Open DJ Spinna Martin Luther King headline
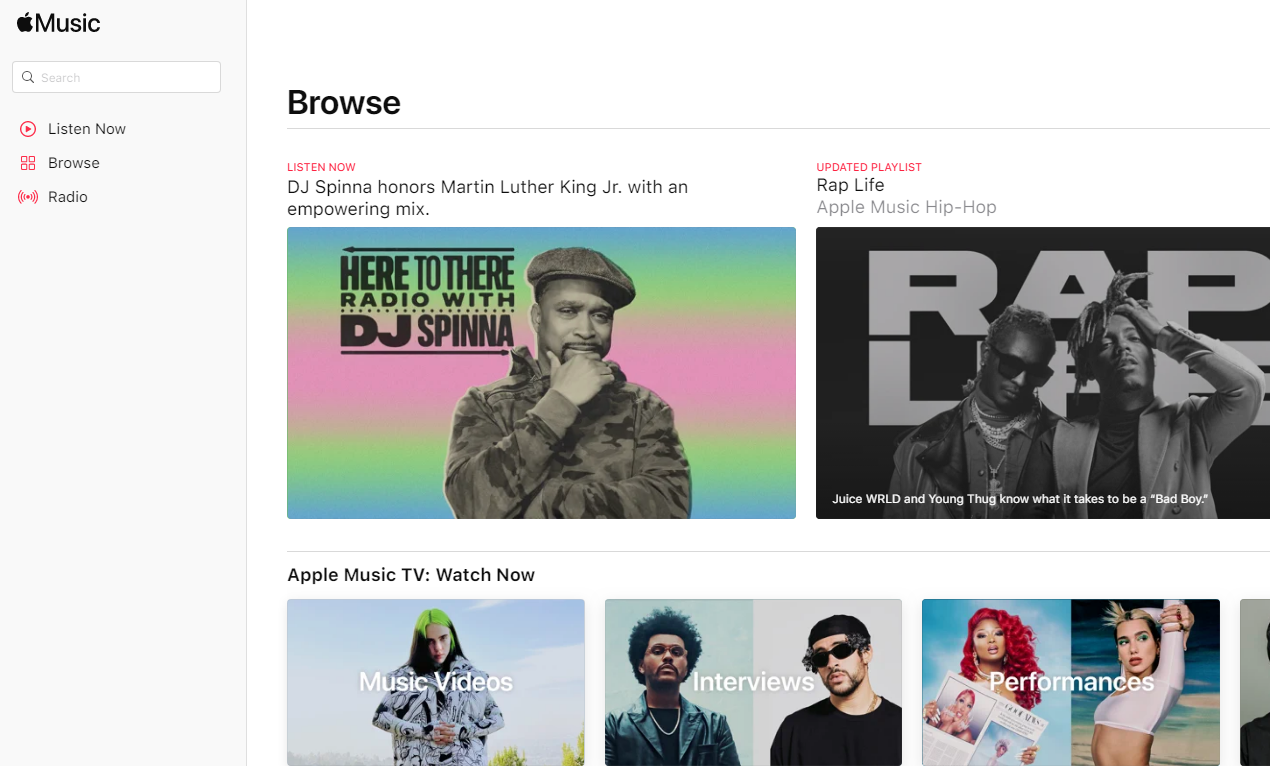The height and width of the screenshot is (766, 1270). pyautogui.click(x=487, y=198)
